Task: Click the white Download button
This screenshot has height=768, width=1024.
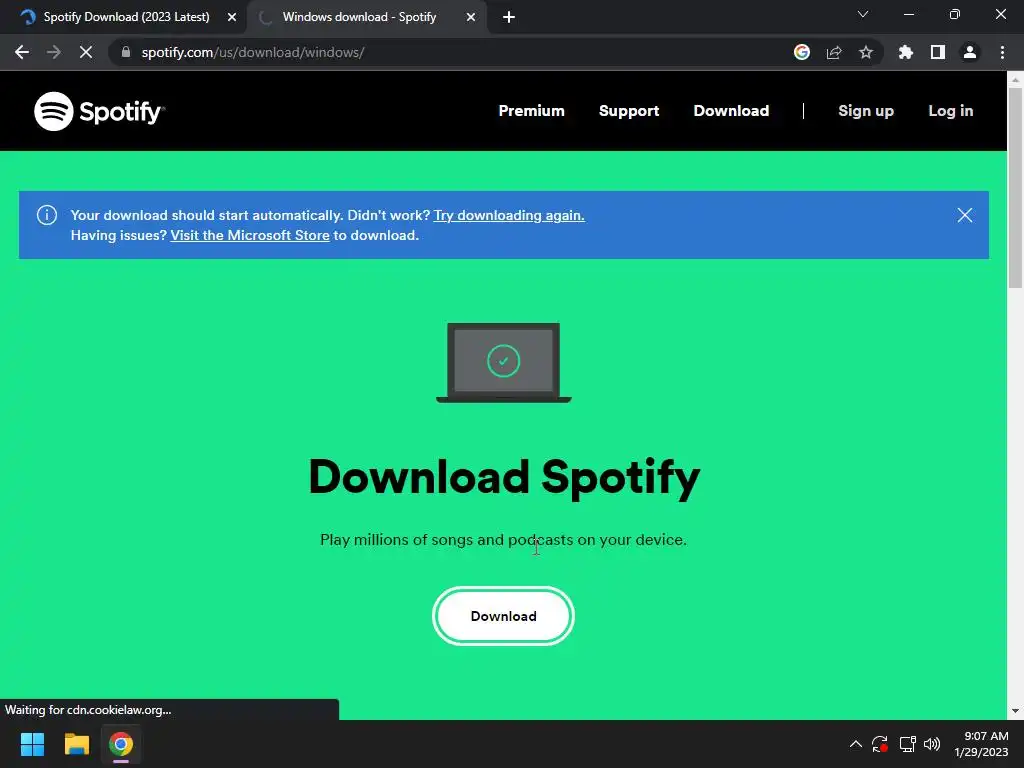Action: click(x=504, y=616)
